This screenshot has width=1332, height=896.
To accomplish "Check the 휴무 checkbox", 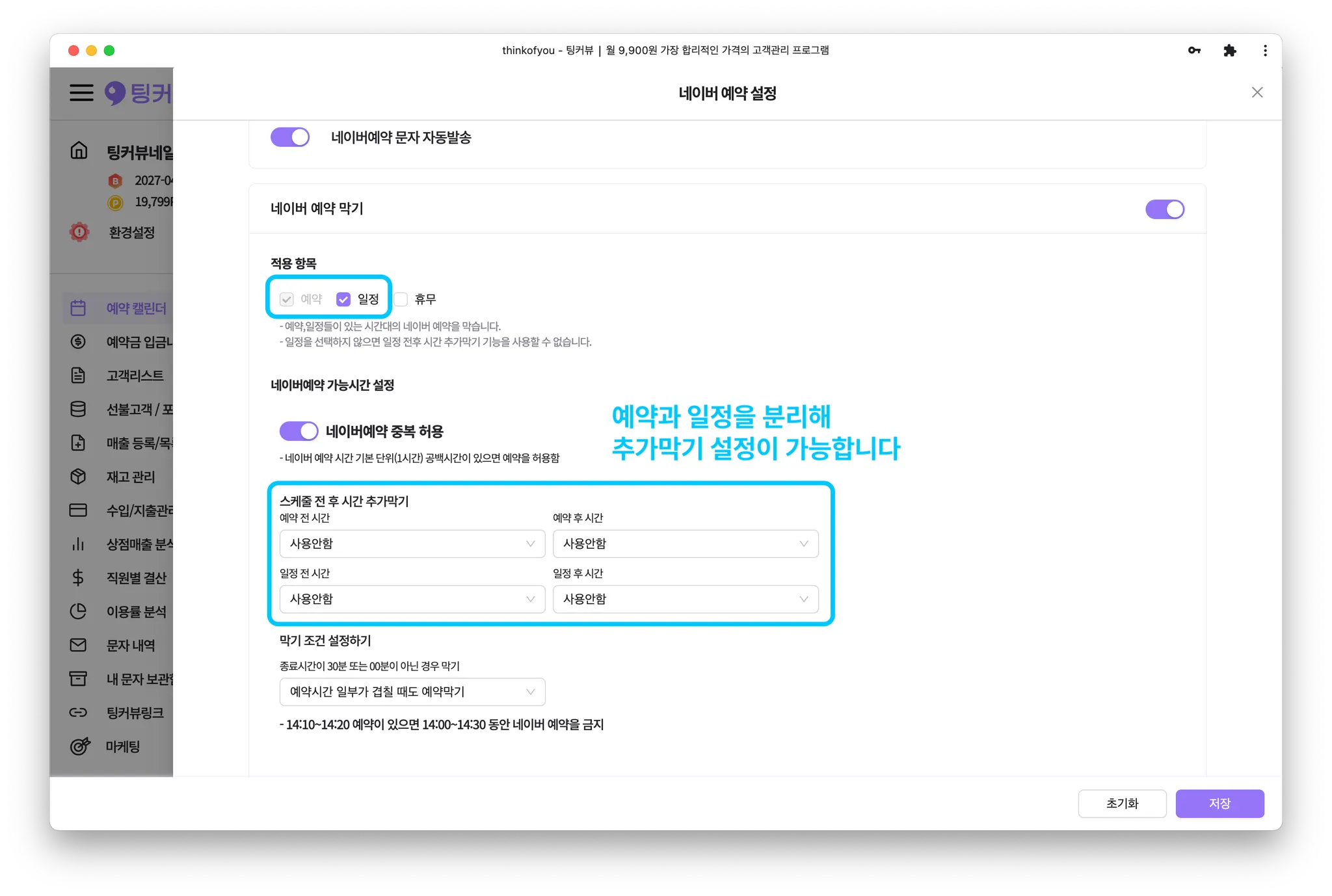I will (x=401, y=299).
